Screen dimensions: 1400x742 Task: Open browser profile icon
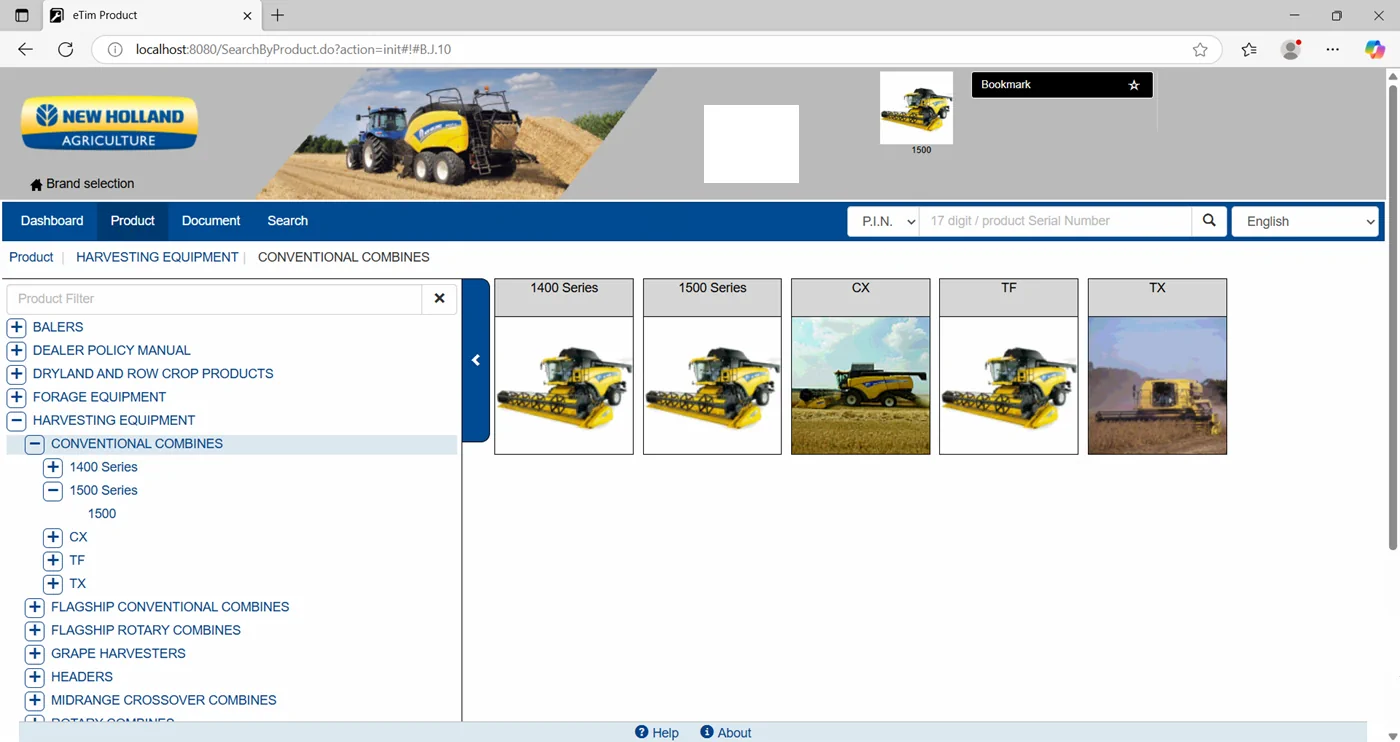point(1291,49)
